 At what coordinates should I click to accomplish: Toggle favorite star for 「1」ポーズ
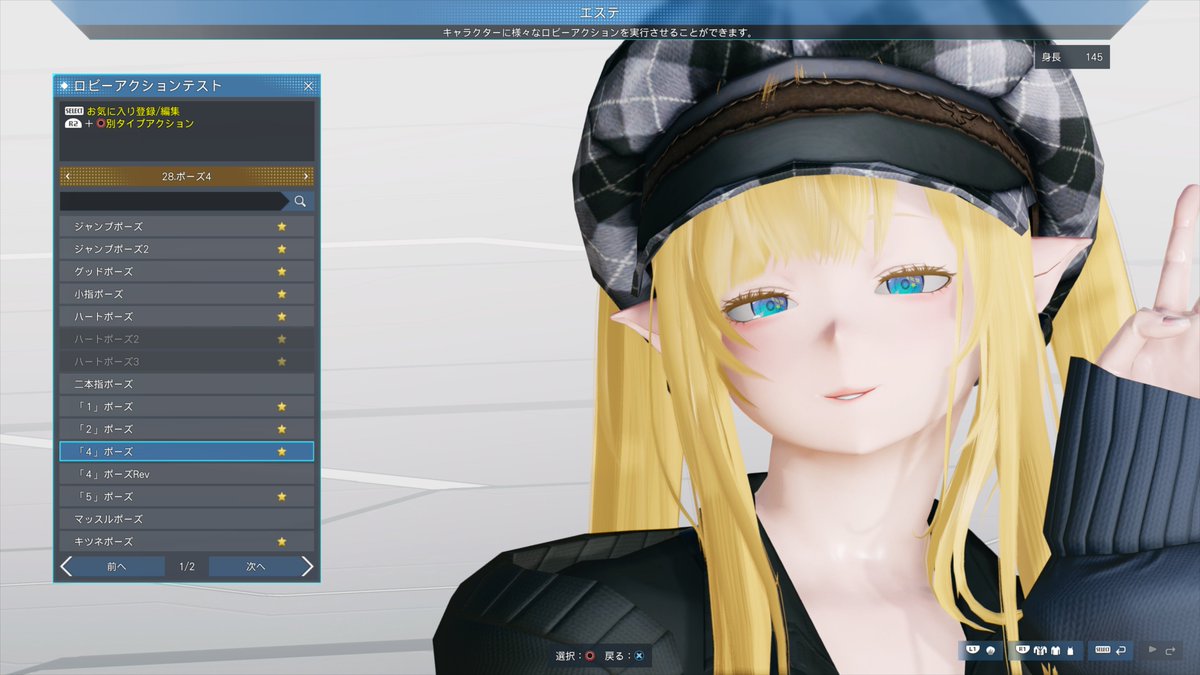[282, 407]
